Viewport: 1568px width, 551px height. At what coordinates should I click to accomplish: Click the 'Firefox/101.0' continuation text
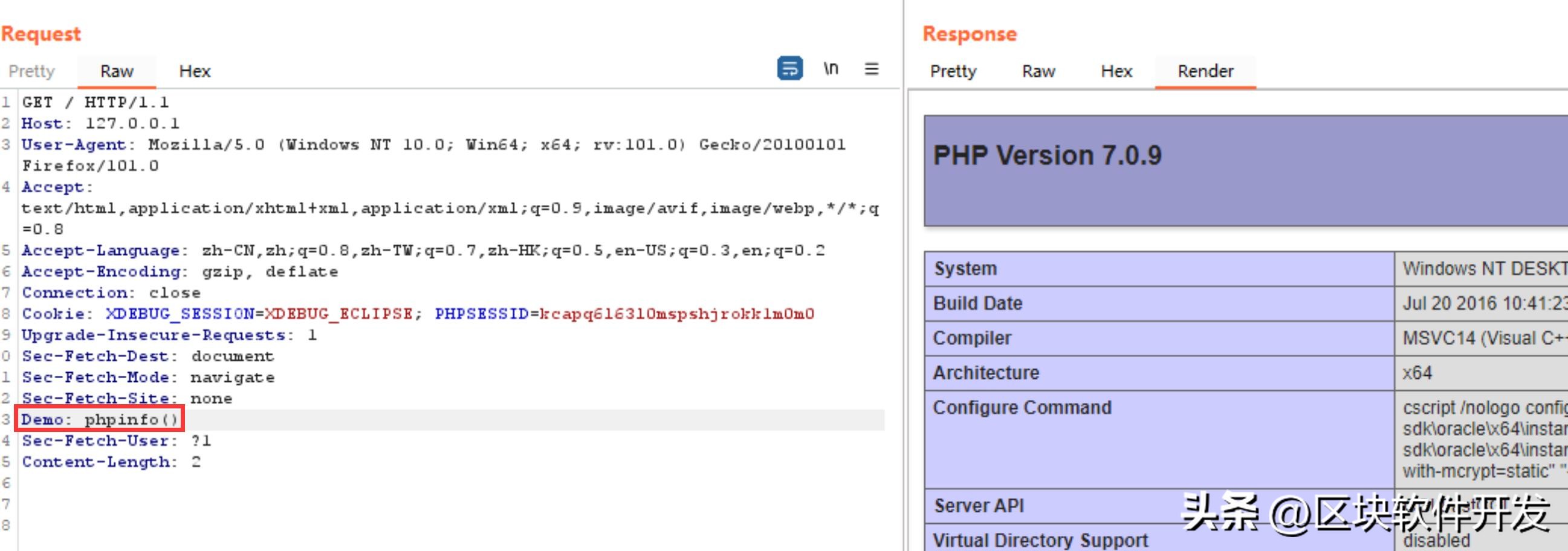(x=90, y=166)
